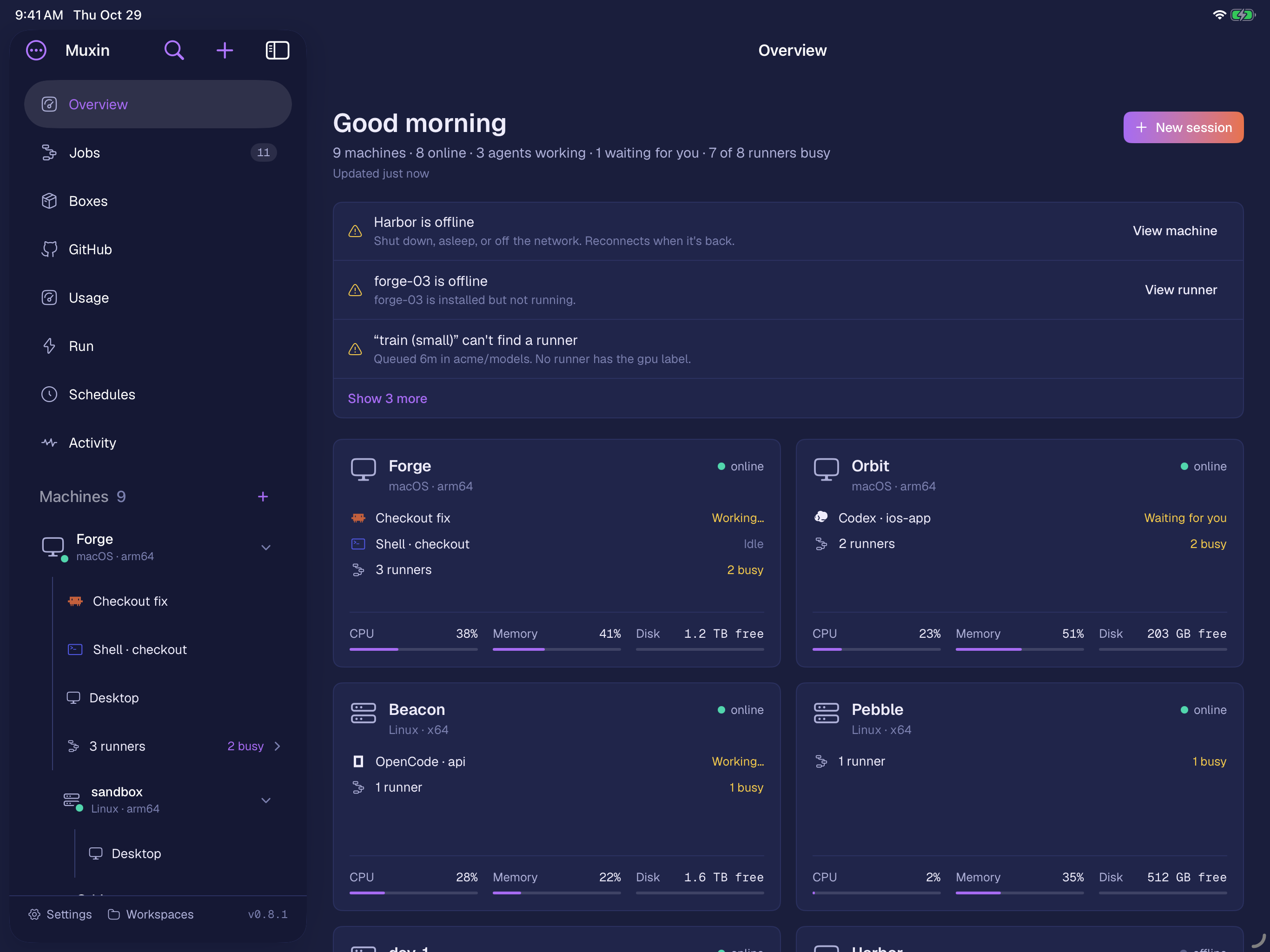Click Codex ios-app agent icon in Orbit
The image size is (1270, 952).
coord(821,517)
